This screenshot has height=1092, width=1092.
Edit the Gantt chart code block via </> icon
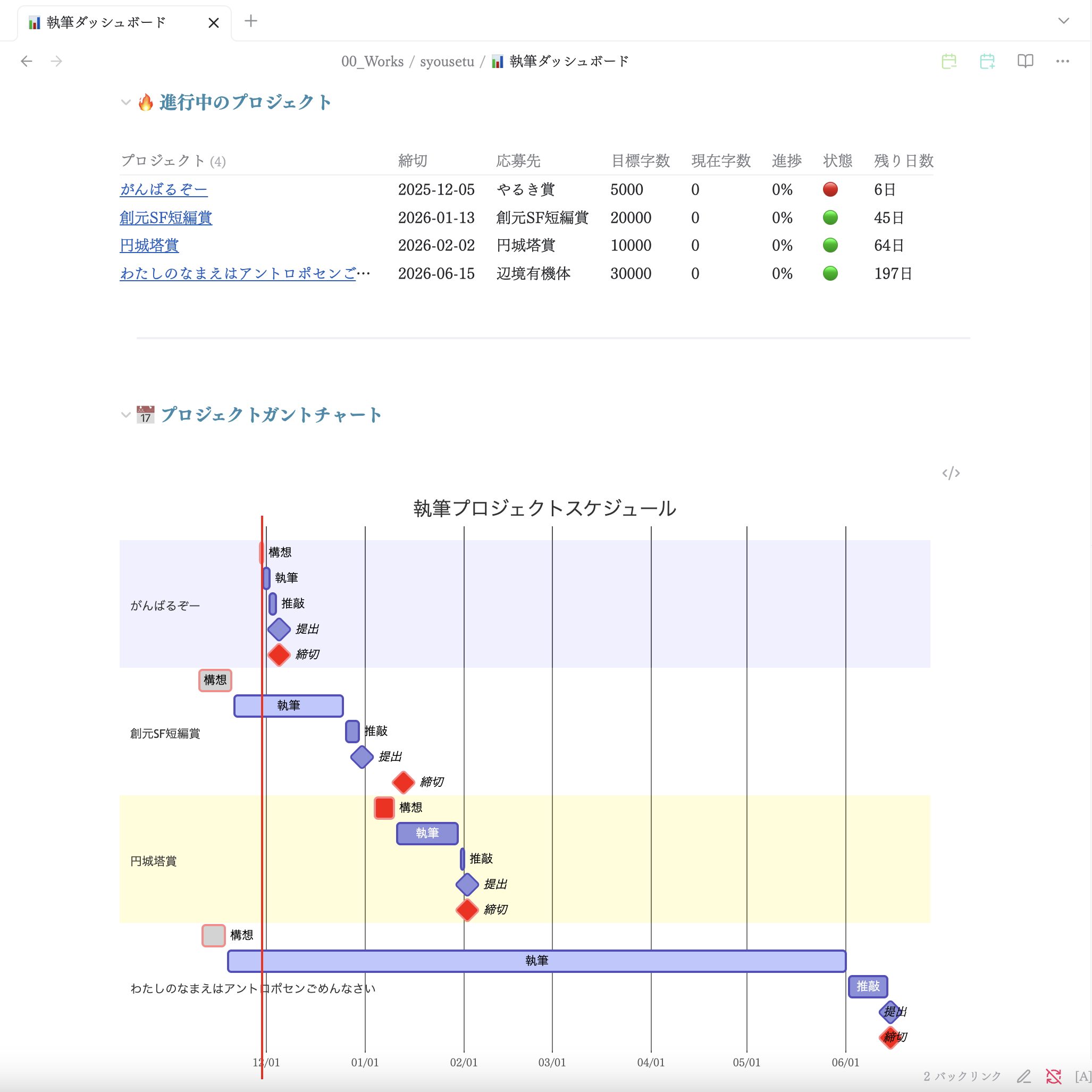952,474
